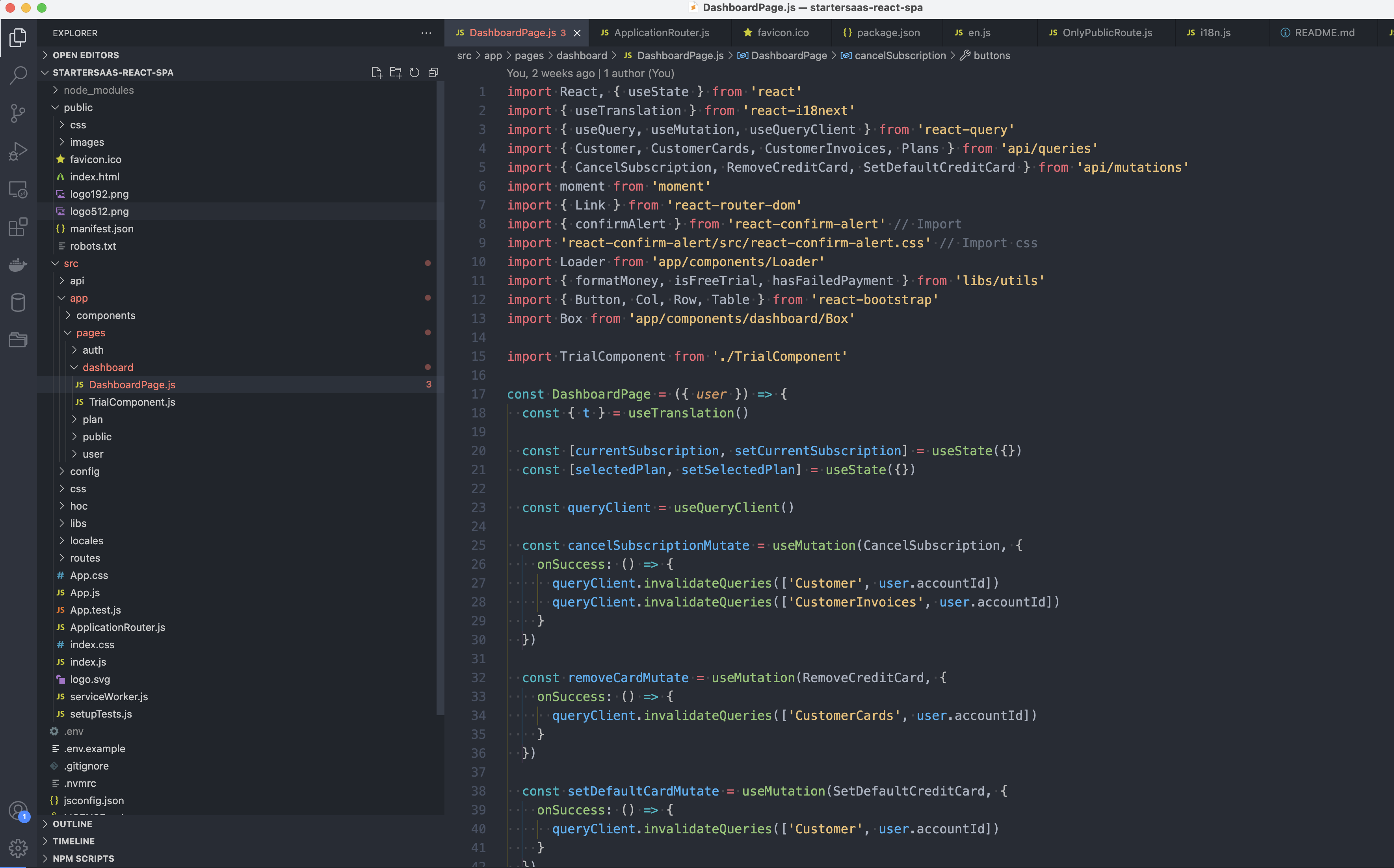Viewport: 1394px width, 868px height.
Task: Open App.test.js in the file tree
Action: [x=237, y=610]
